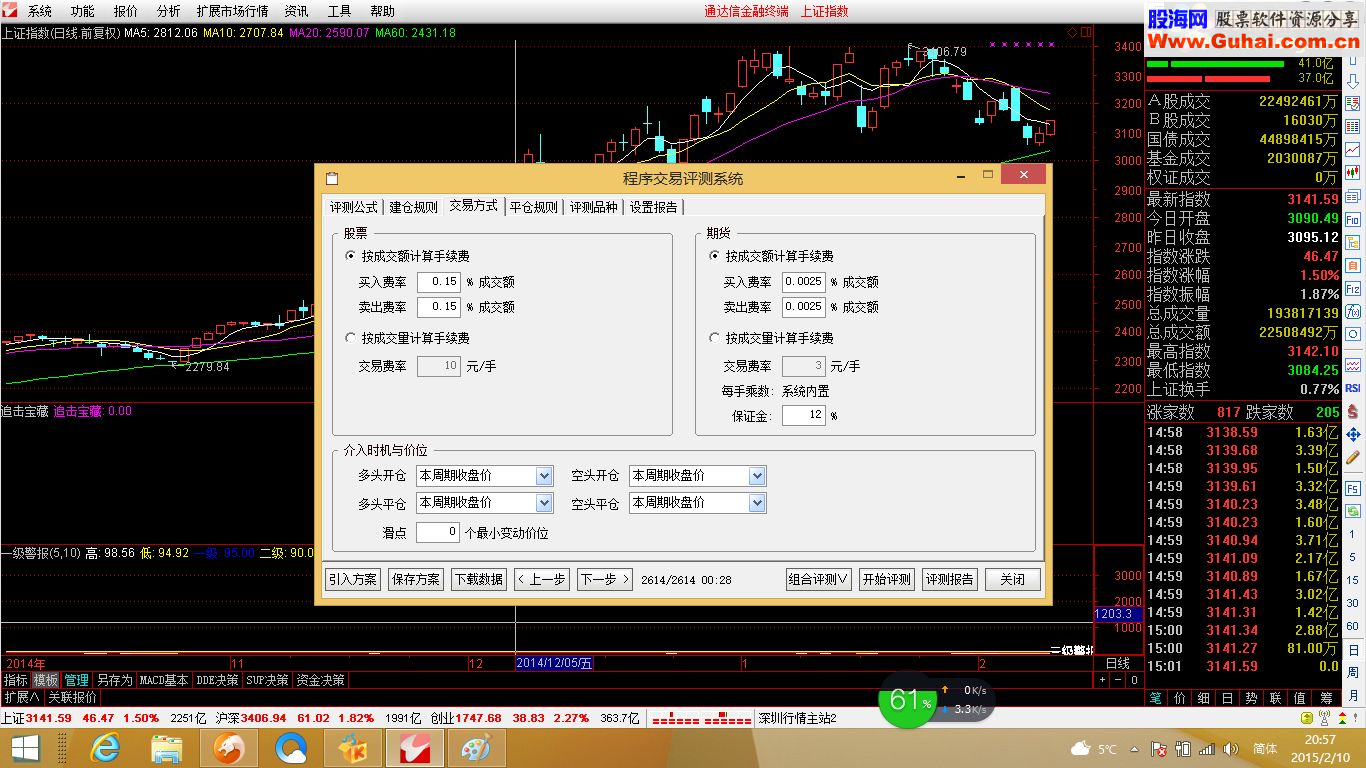The width and height of the screenshot is (1366, 768).
Task: Go to next step with 下一步
Action: (x=604, y=579)
